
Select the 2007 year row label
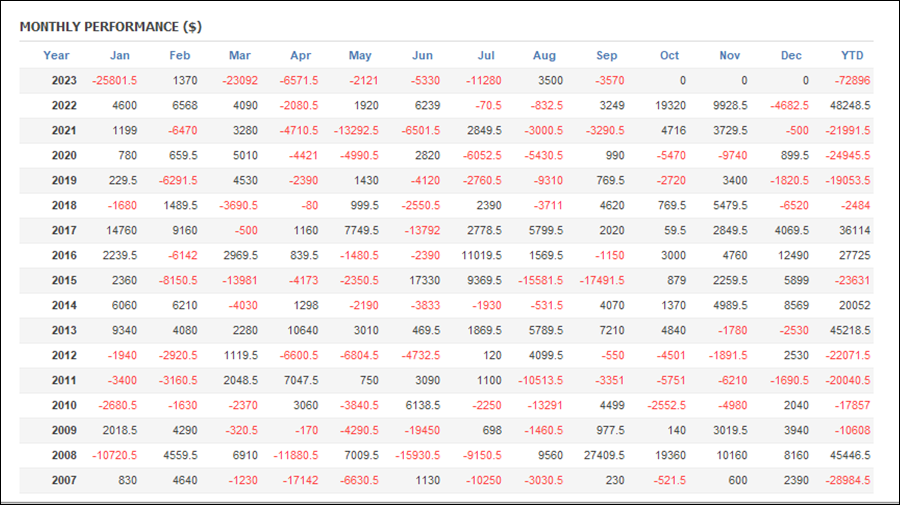point(64,480)
